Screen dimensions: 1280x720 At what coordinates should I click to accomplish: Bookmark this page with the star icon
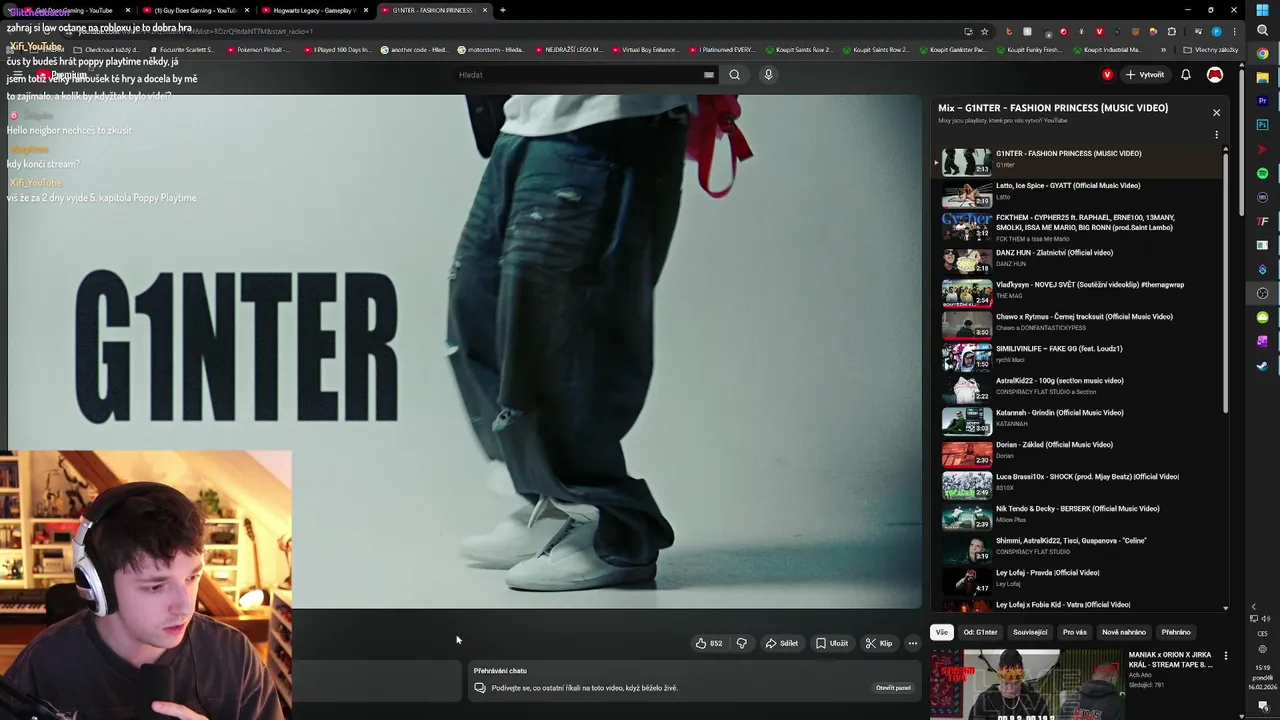pos(985,32)
